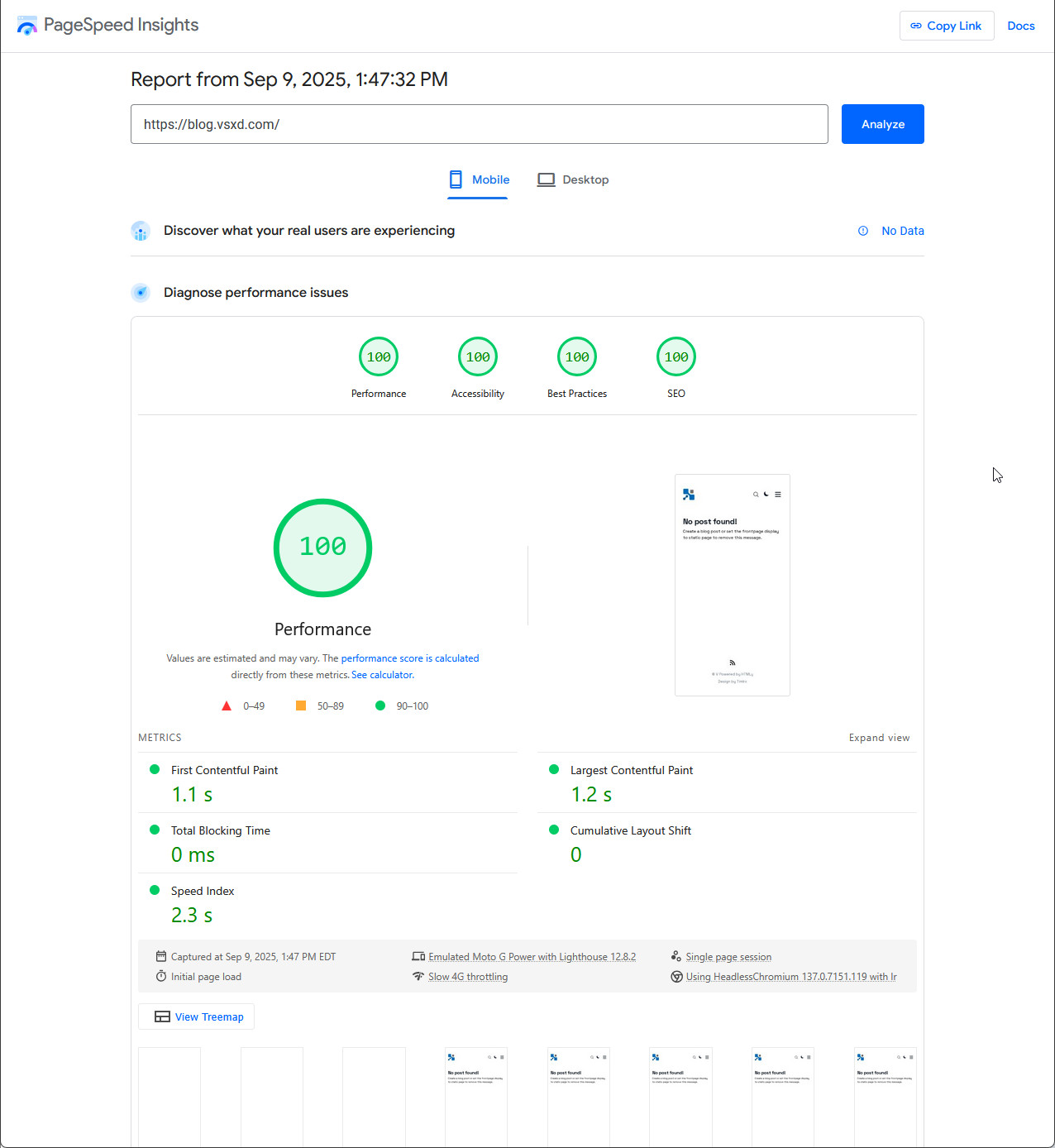The height and width of the screenshot is (1148, 1055).
Task: Select the Accessibility score gauge
Action: pyautogui.click(x=478, y=357)
